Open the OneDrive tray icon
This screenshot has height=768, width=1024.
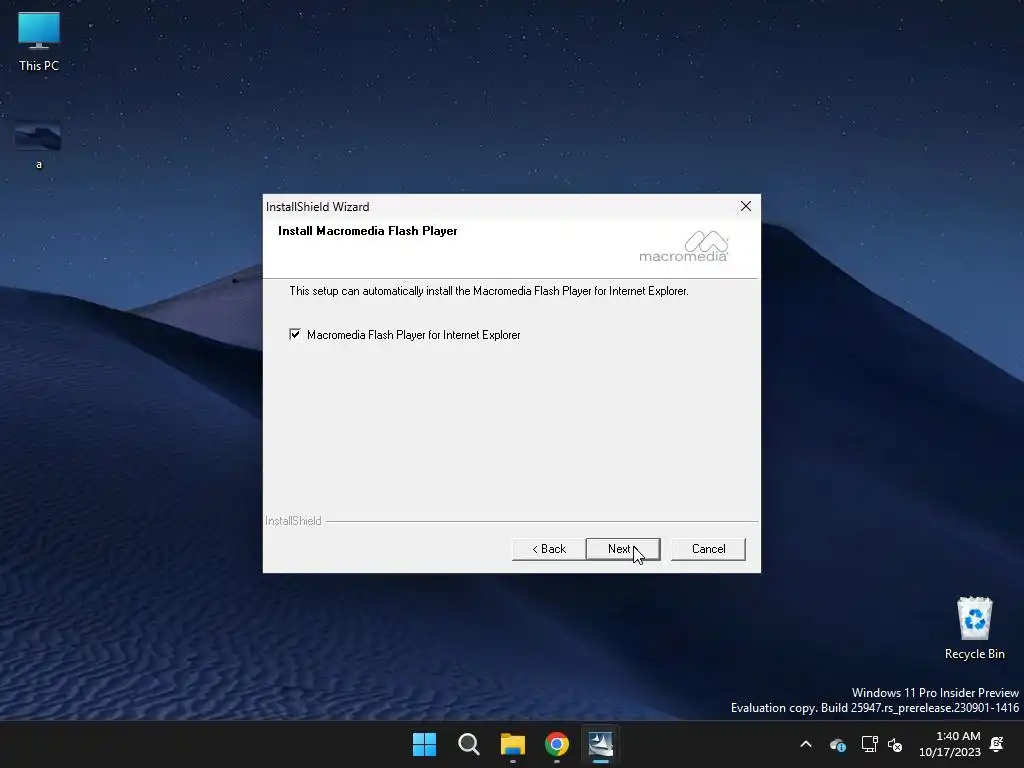[x=837, y=744]
